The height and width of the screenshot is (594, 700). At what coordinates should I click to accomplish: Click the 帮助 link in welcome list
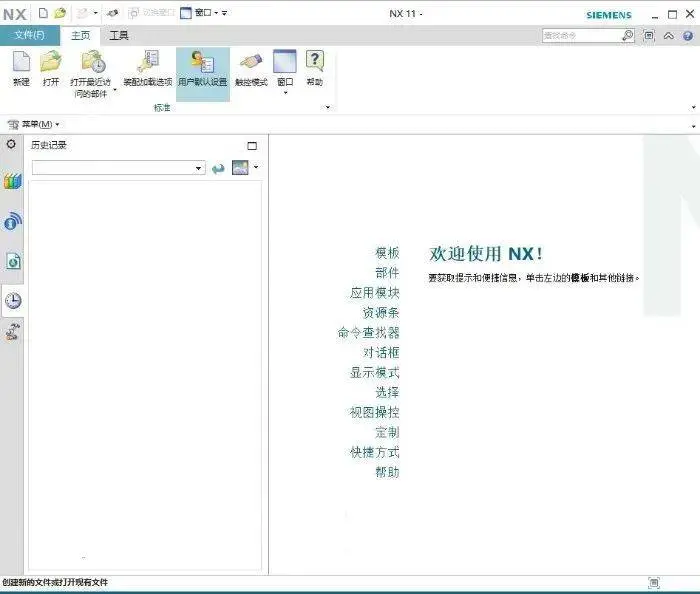coord(387,472)
